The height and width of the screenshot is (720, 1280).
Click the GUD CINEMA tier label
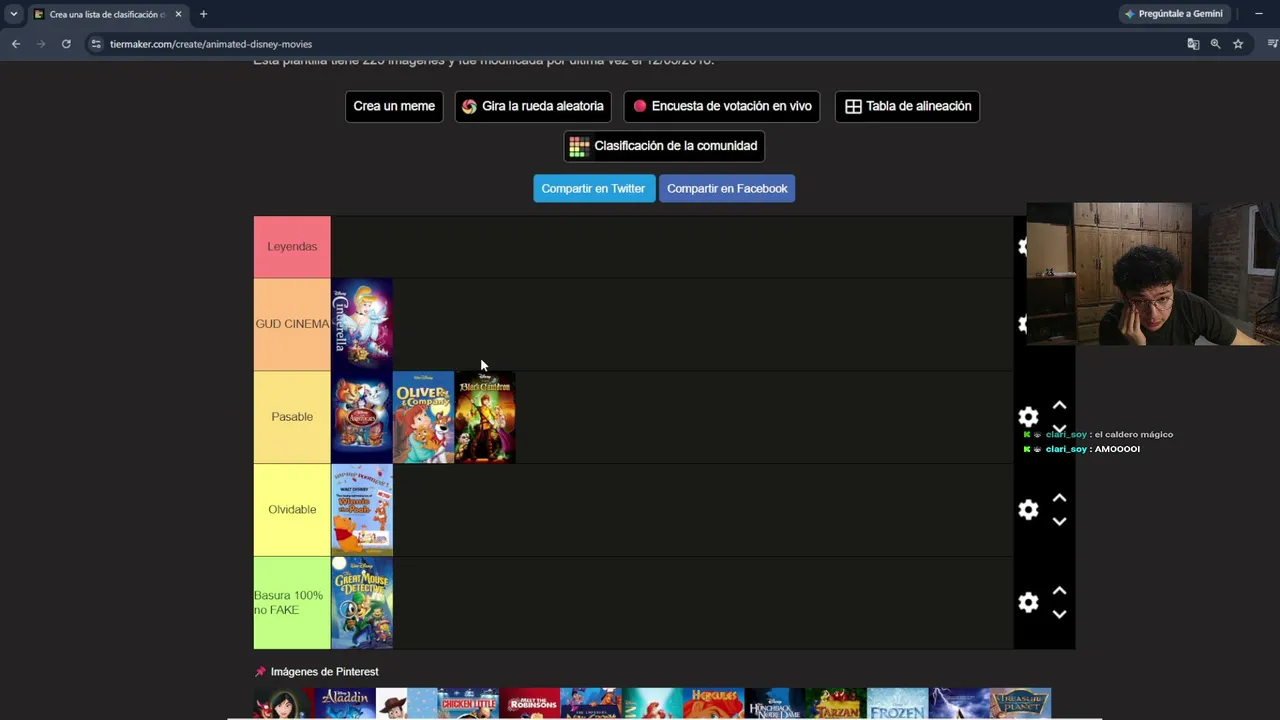(x=292, y=324)
